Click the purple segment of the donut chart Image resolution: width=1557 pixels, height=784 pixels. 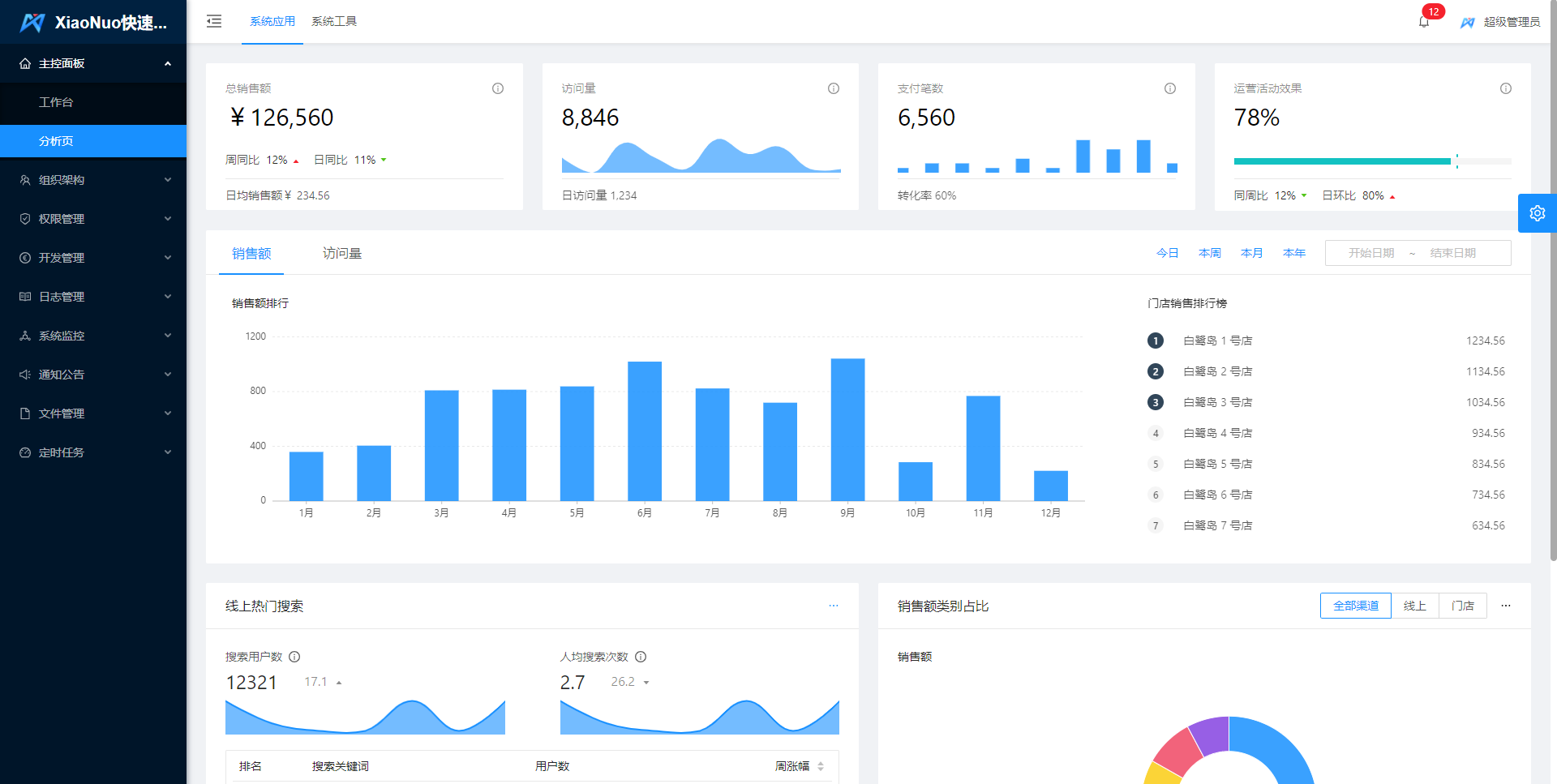(x=1211, y=736)
